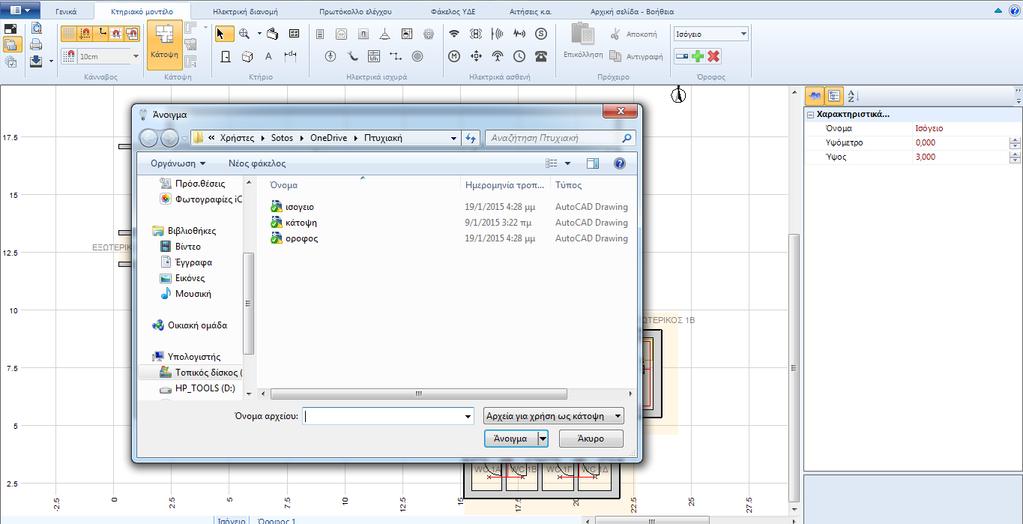The width and height of the screenshot is (1023, 524).
Task: Click the zoom magnifier tool
Action: 245,34
